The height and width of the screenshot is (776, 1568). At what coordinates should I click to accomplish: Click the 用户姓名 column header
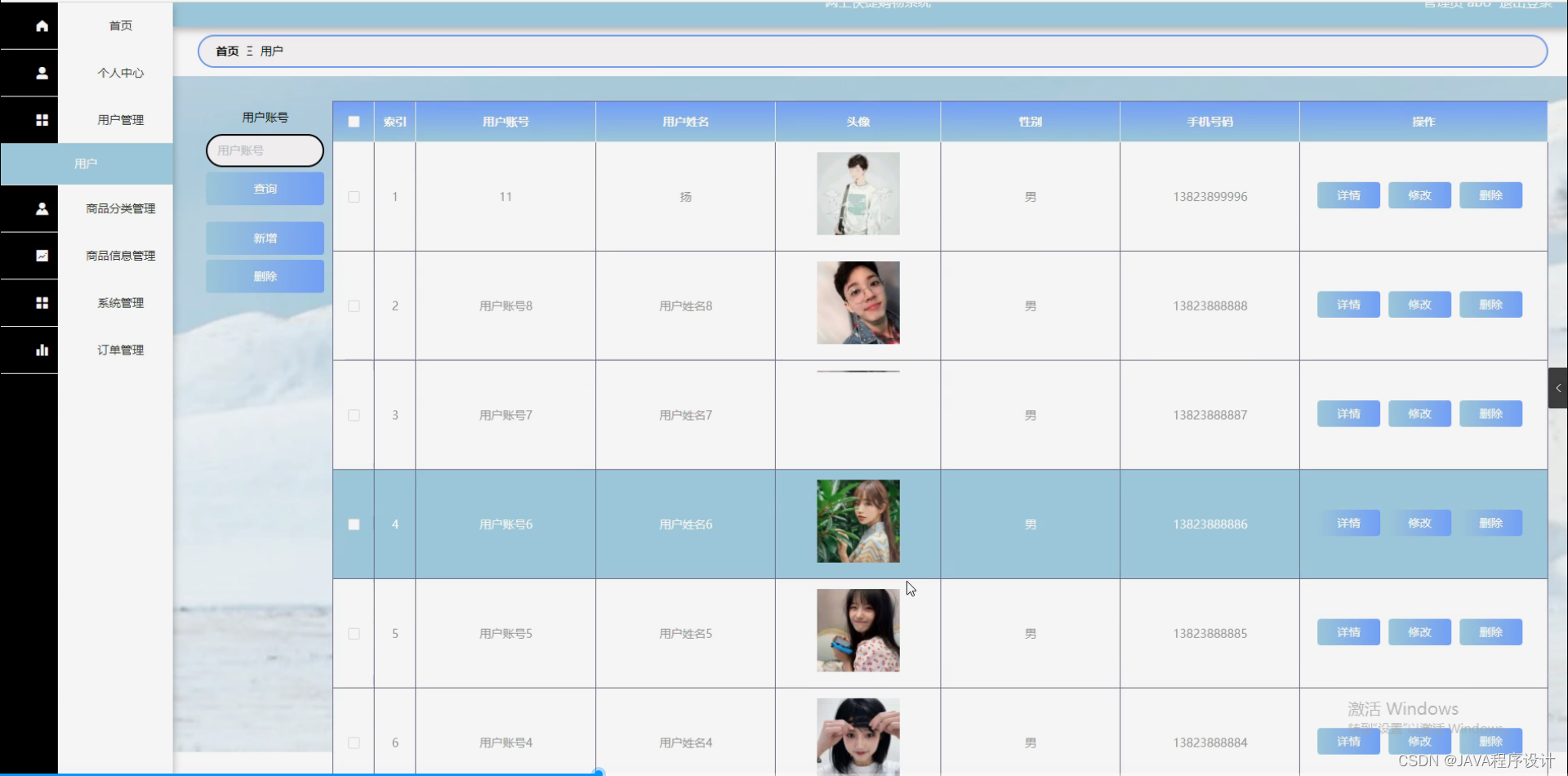[x=686, y=122]
